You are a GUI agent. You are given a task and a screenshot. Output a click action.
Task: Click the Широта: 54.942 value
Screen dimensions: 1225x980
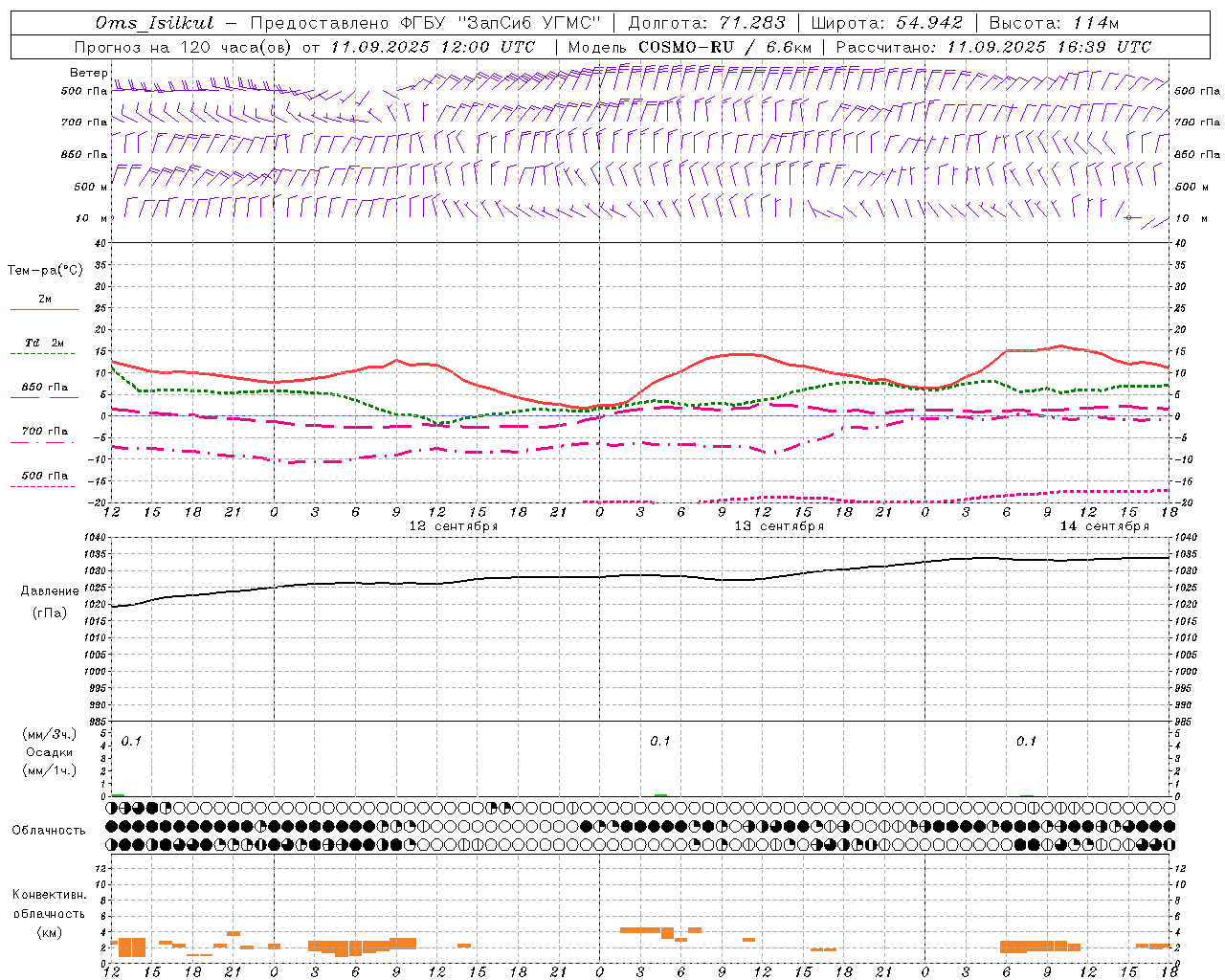[887, 23]
